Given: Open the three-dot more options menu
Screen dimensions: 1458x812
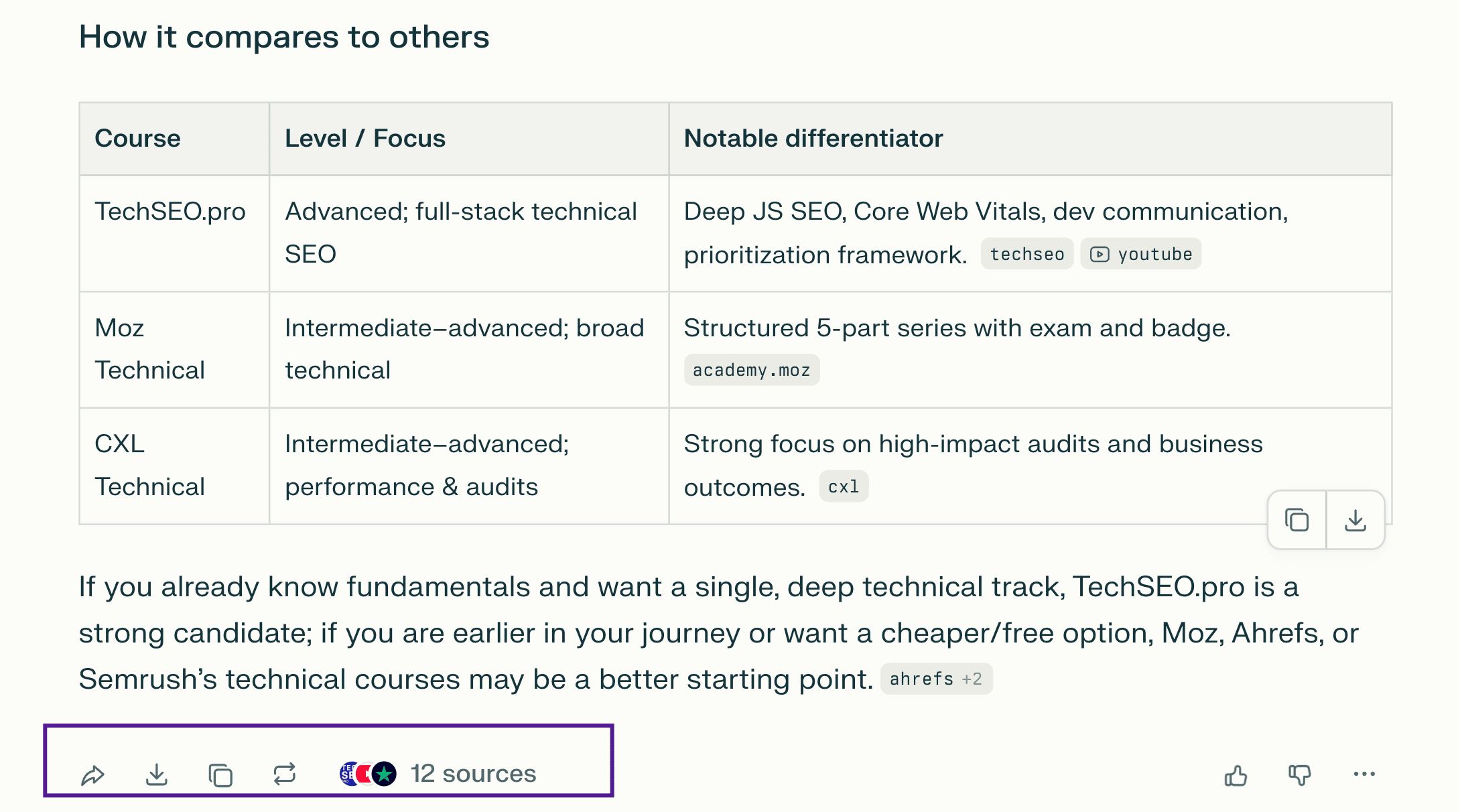Looking at the screenshot, I should tap(1364, 774).
